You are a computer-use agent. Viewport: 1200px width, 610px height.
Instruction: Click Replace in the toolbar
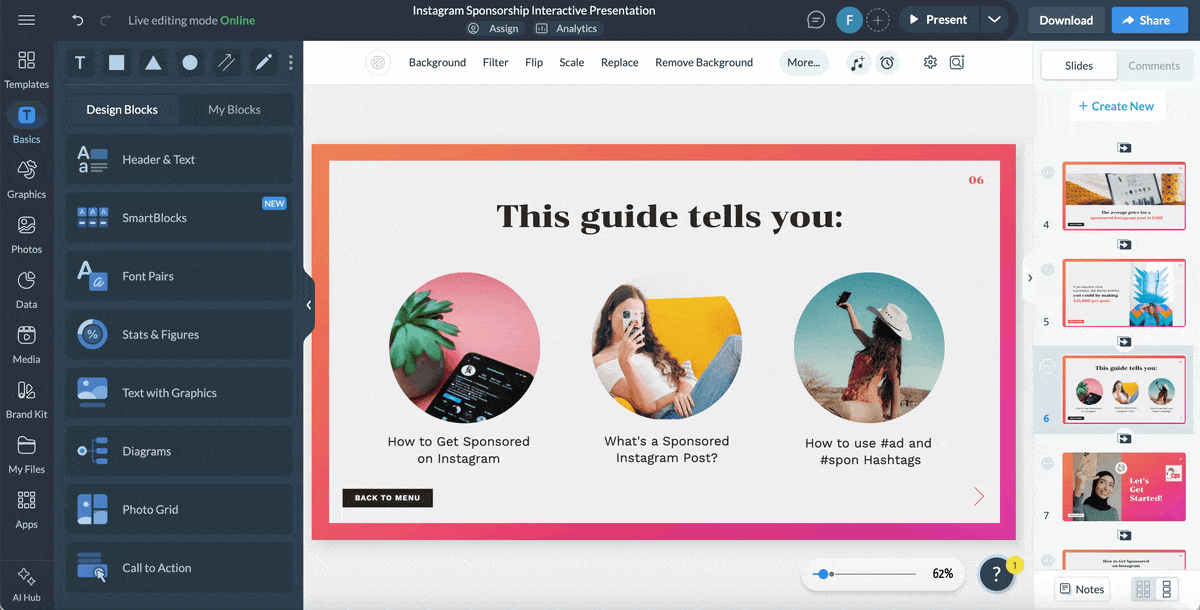pyautogui.click(x=620, y=62)
